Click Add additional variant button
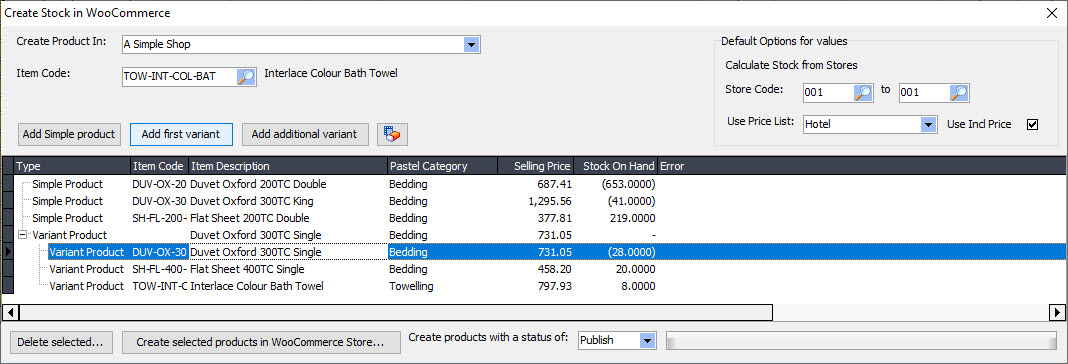The height and width of the screenshot is (364, 1068). coord(304,134)
